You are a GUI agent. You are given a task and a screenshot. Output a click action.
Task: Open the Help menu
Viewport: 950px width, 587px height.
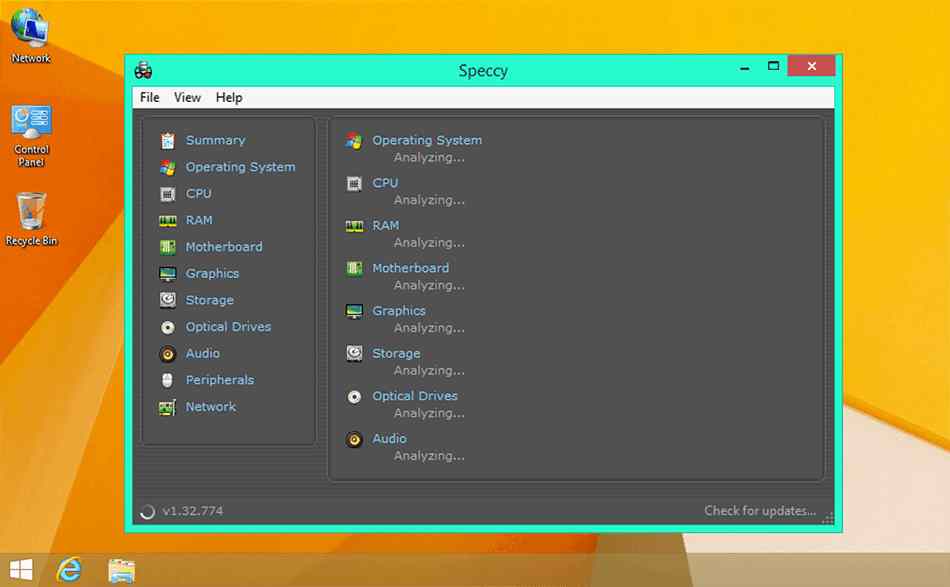tap(229, 97)
